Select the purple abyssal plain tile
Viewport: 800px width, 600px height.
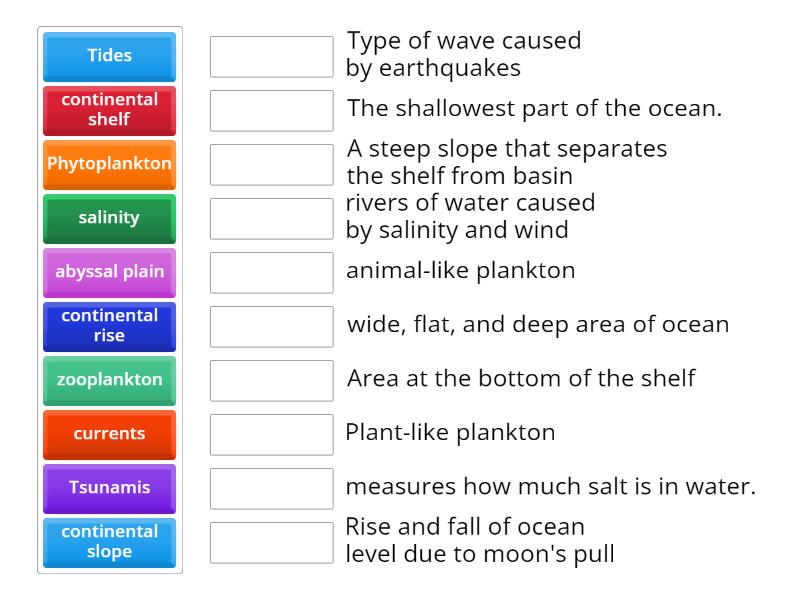[108, 272]
